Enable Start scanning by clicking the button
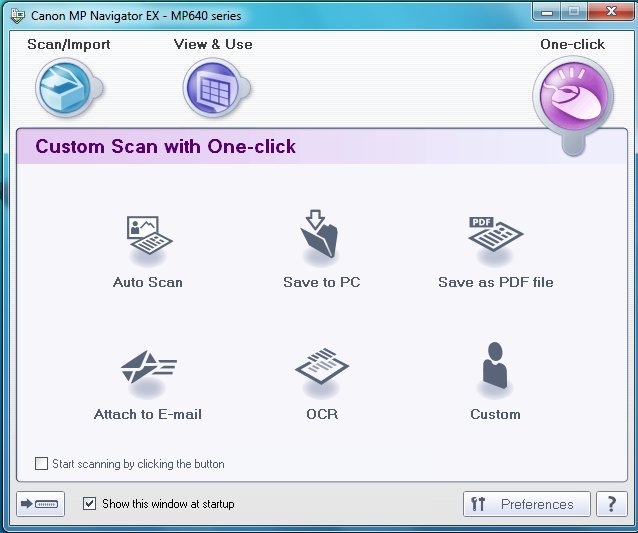Image resolution: width=638 pixels, height=533 pixels. [41, 464]
